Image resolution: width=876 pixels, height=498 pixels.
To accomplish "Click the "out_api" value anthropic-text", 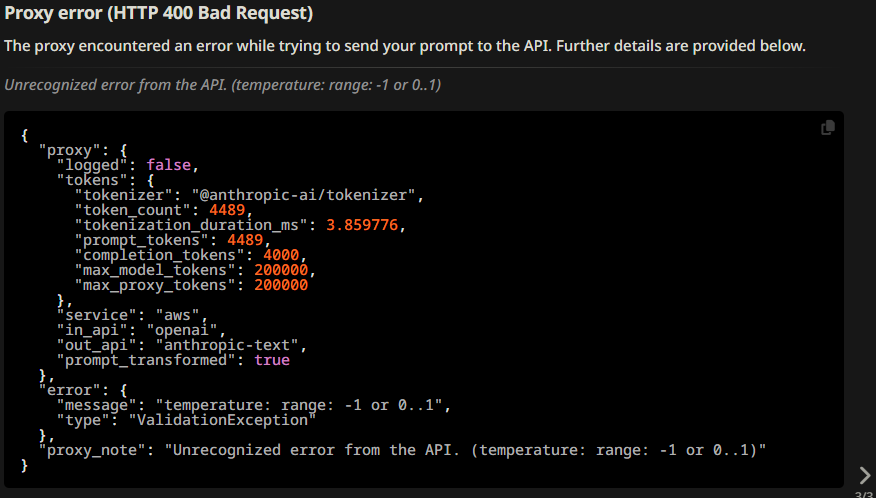I will pos(227,345).
